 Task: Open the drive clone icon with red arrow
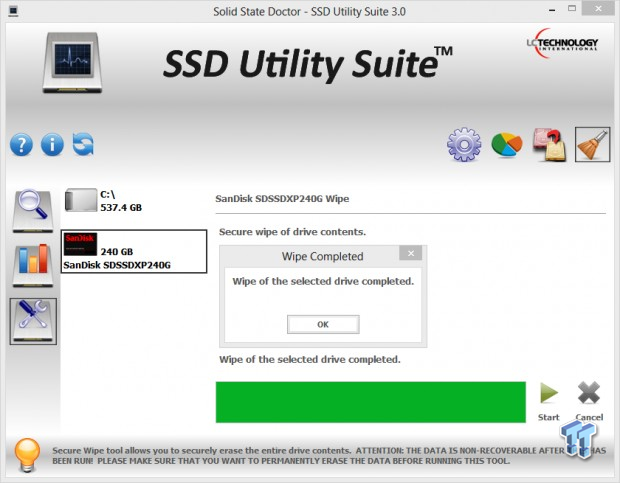[549, 145]
